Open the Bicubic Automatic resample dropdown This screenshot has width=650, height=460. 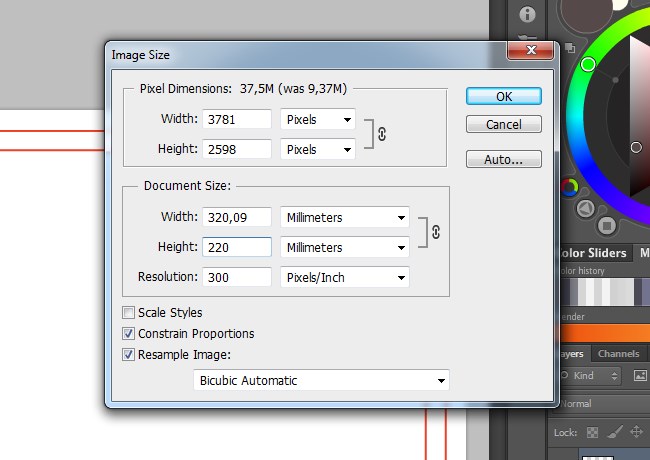[321, 380]
